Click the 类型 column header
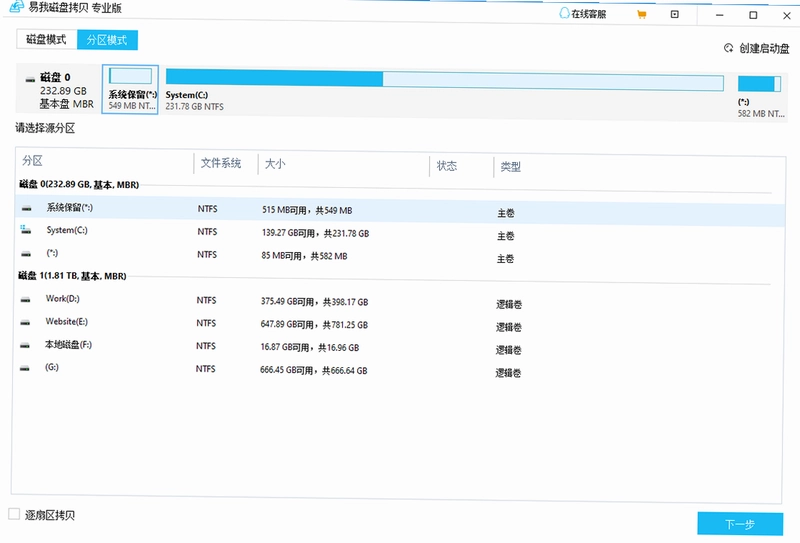 (x=510, y=167)
